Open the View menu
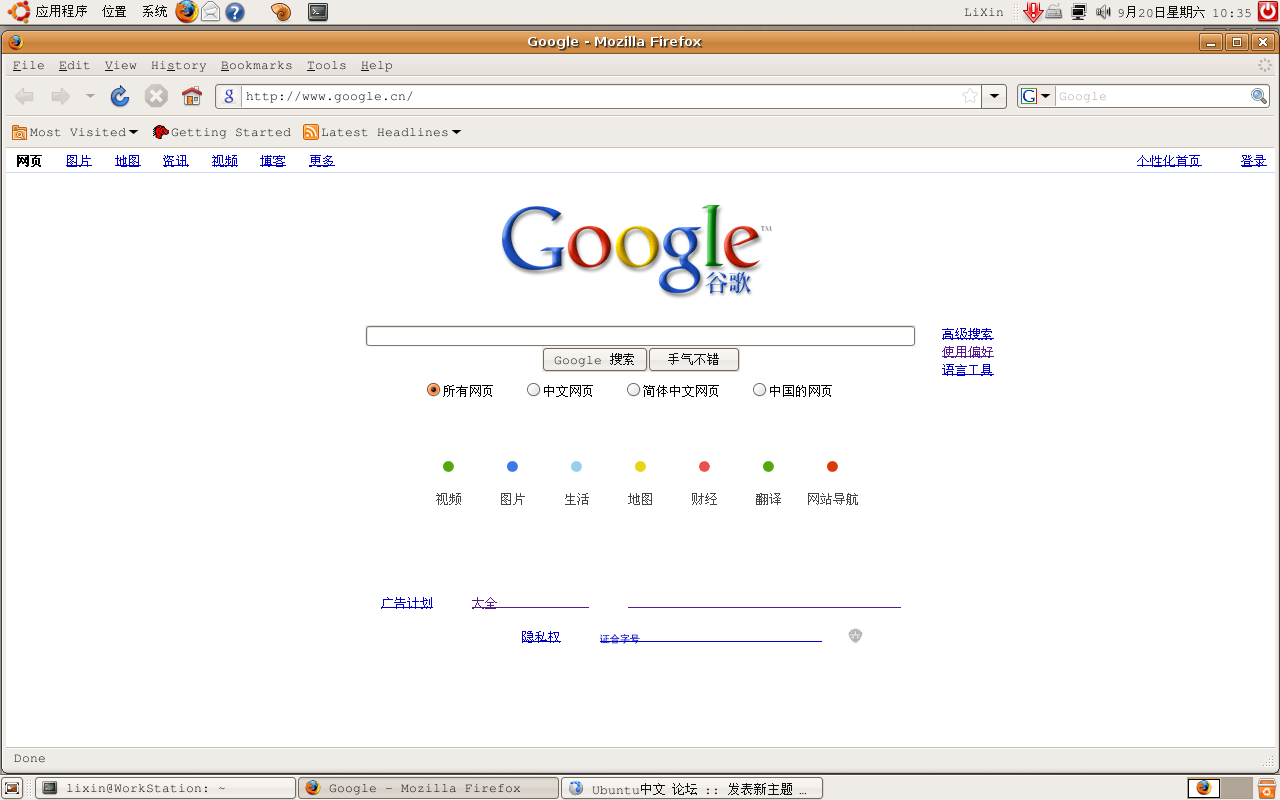 click(120, 65)
